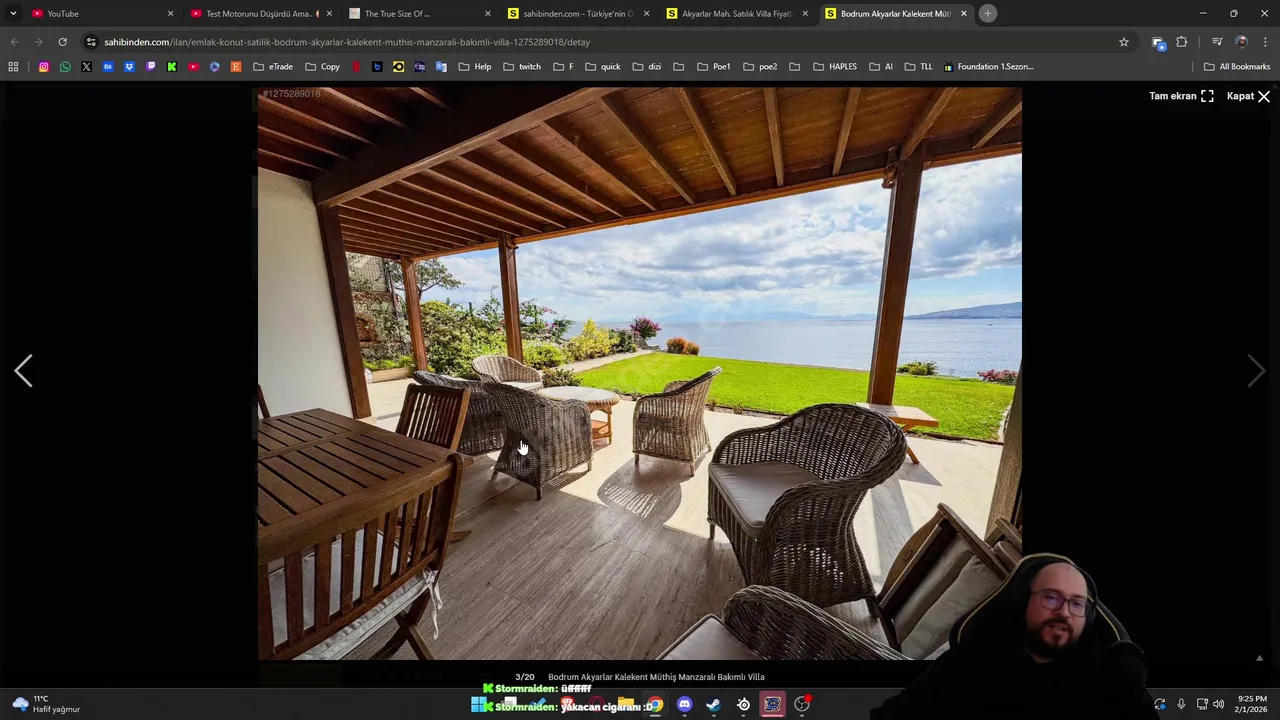Open Discord from the taskbar
Screen dimensions: 1280x720
tap(684, 704)
